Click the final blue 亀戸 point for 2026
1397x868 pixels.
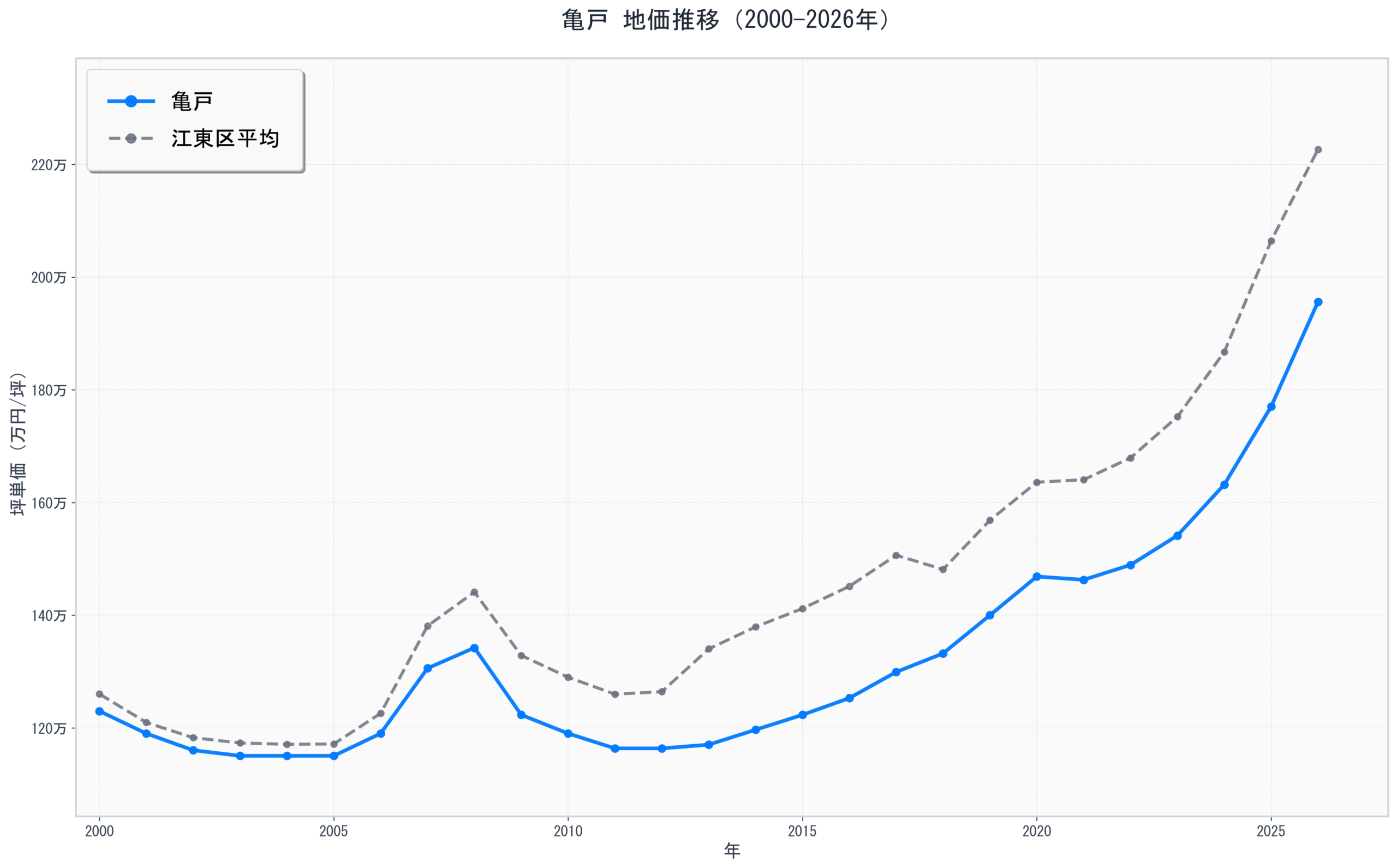pos(1318,302)
